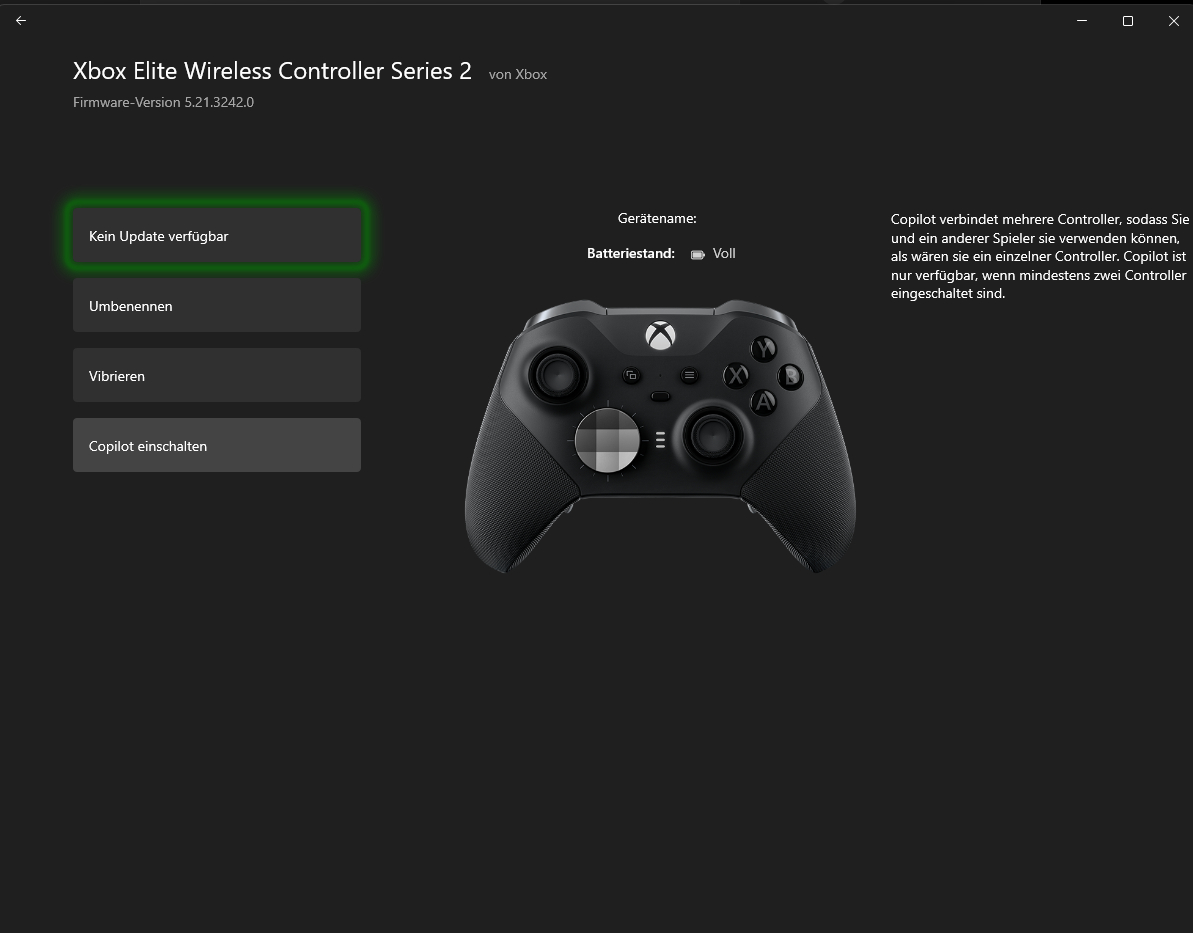Click the A button on controller image
The image size is (1193, 933).
[x=764, y=401]
